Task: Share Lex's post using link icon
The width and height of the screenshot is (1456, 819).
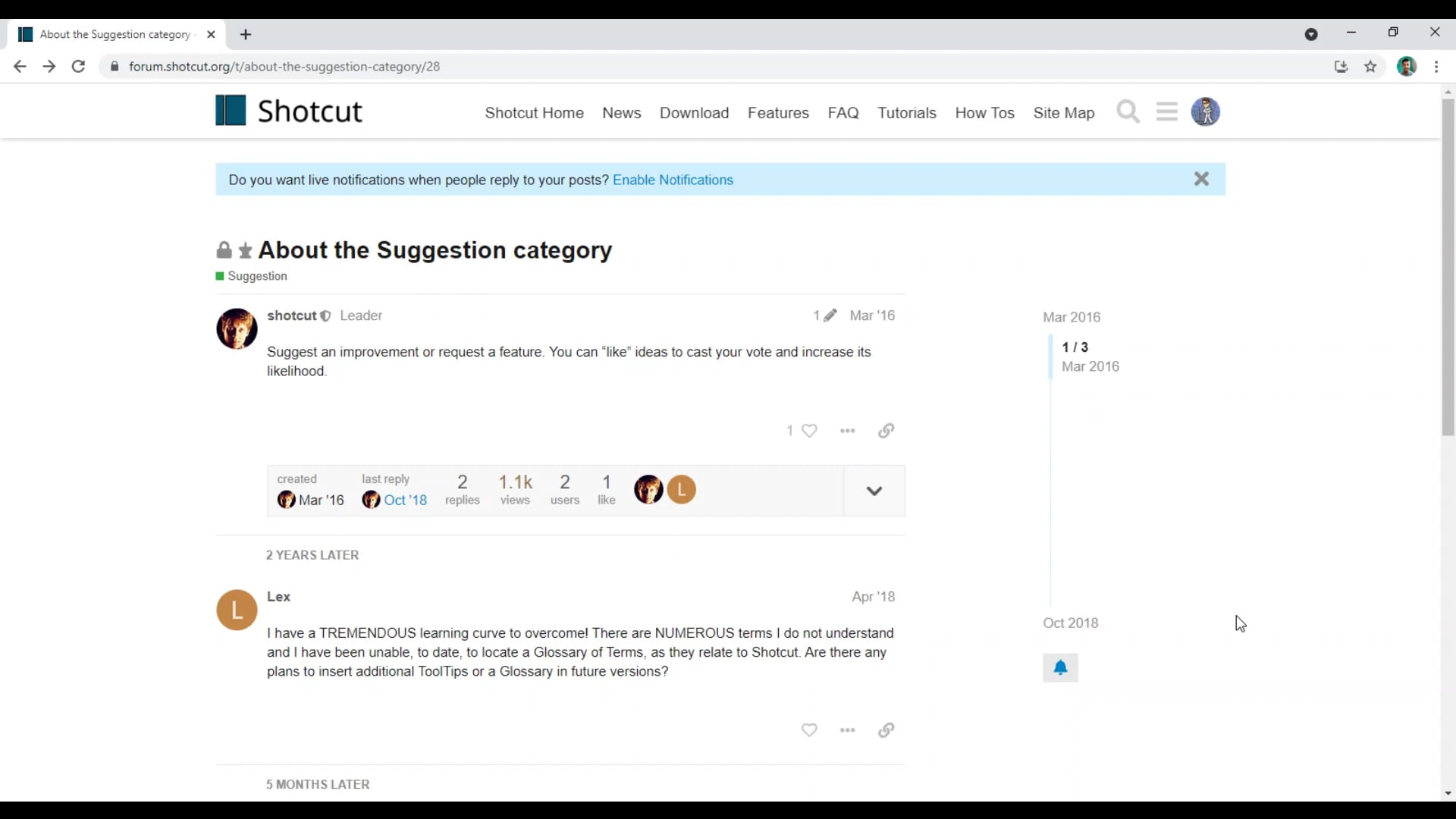Action: (x=886, y=730)
